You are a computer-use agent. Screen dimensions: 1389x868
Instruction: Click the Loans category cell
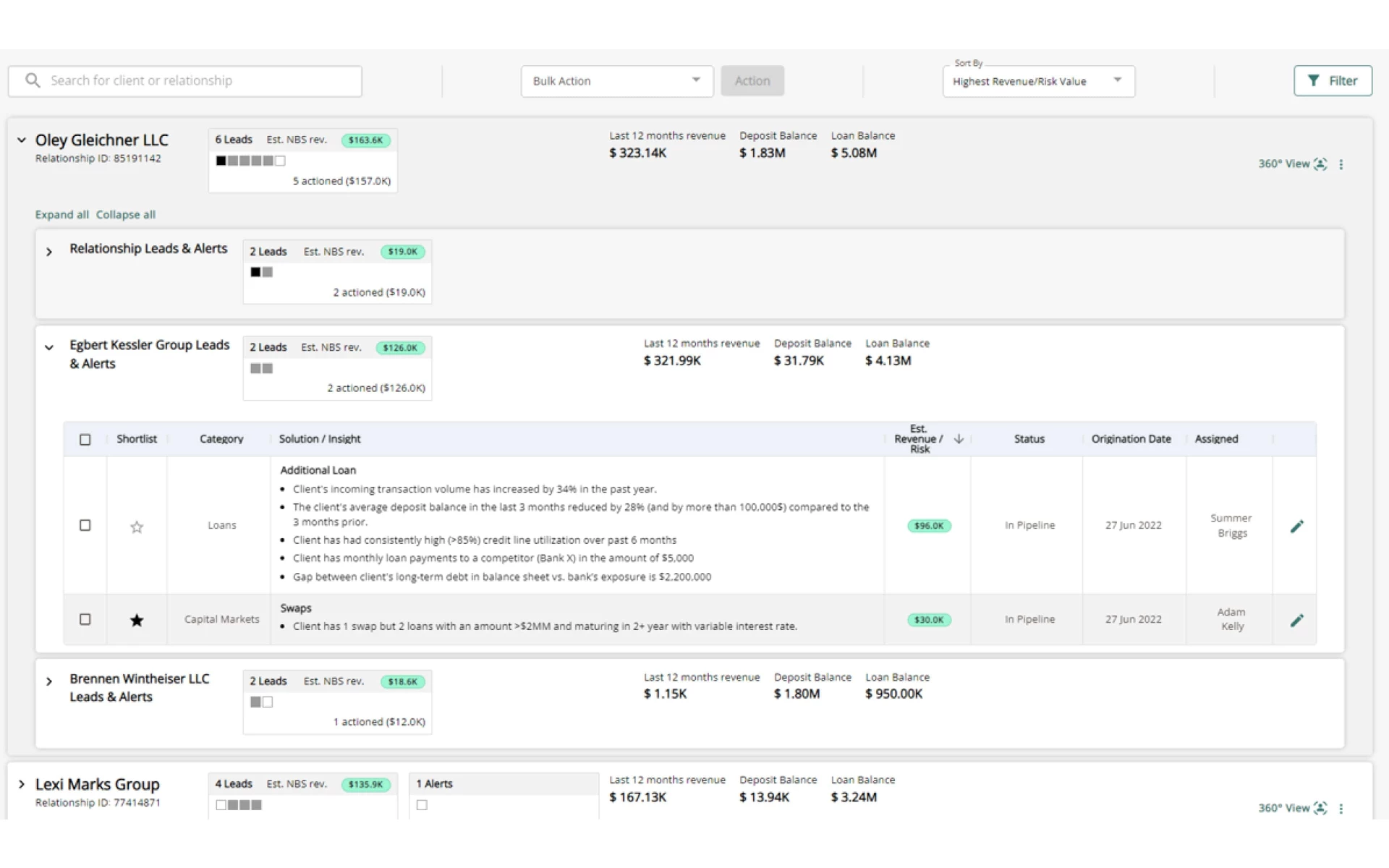click(221, 525)
